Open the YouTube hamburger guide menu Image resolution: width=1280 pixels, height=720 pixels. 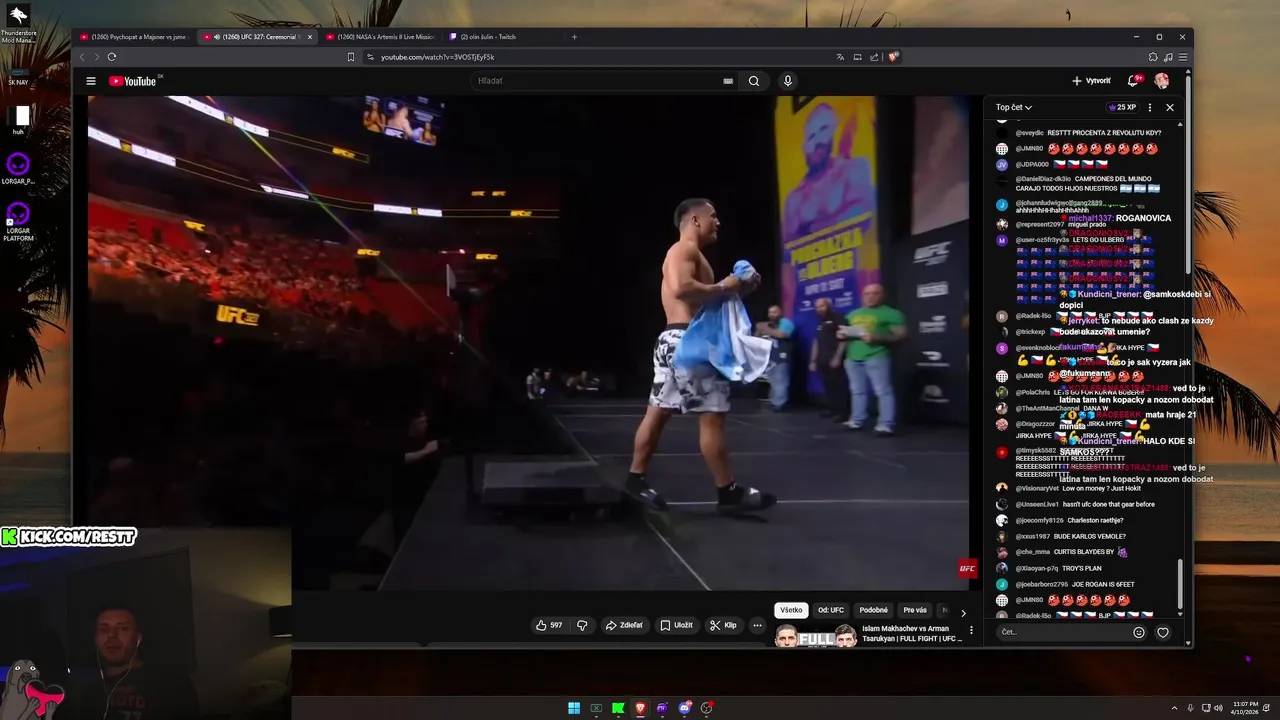(91, 81)
